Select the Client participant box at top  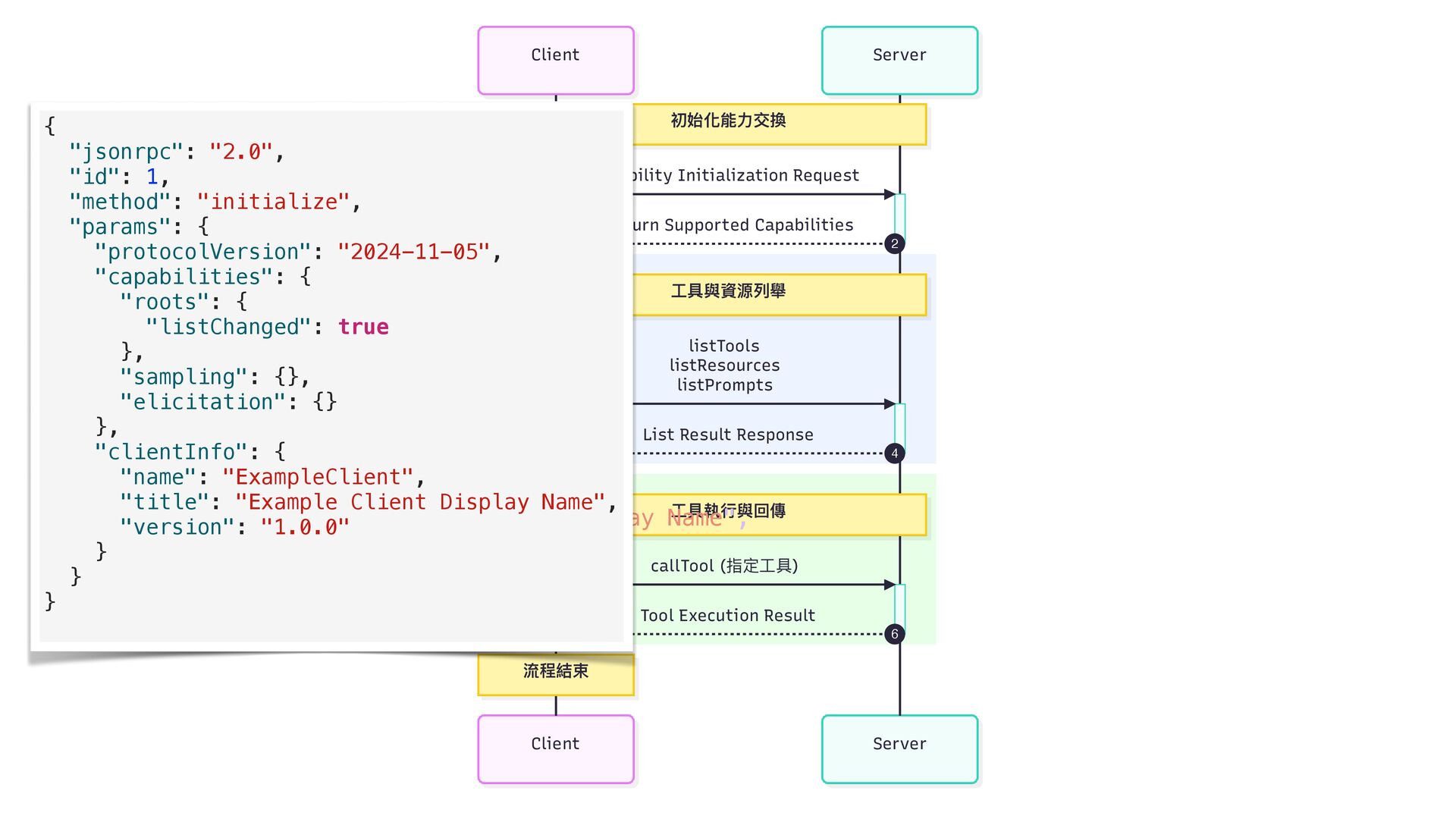pos(556,61)
